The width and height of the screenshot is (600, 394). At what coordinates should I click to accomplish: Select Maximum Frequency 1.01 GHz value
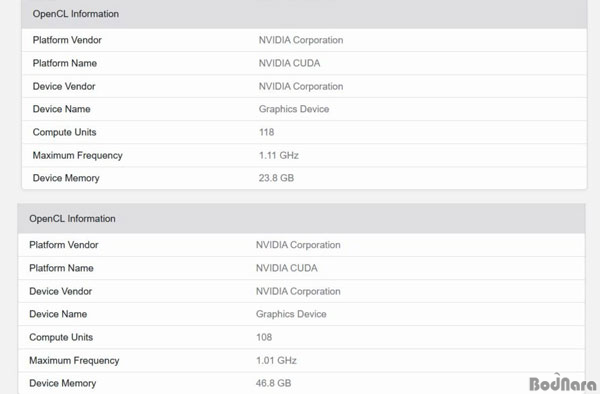(276, 360)
